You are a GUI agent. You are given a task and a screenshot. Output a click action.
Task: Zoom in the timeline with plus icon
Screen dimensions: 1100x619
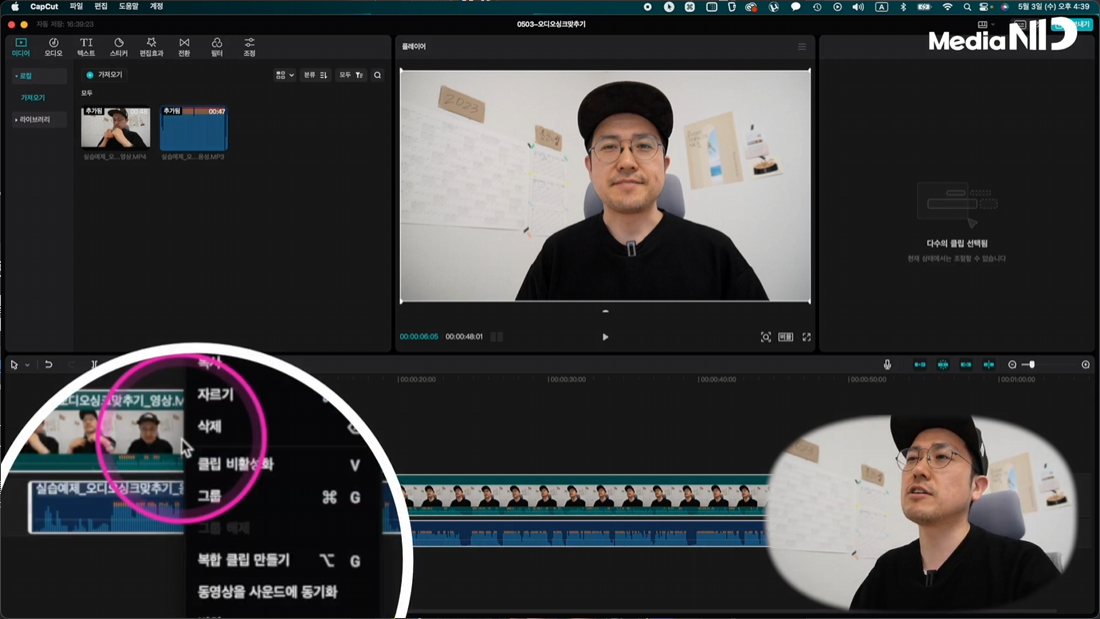click(x=1085, y=364)
